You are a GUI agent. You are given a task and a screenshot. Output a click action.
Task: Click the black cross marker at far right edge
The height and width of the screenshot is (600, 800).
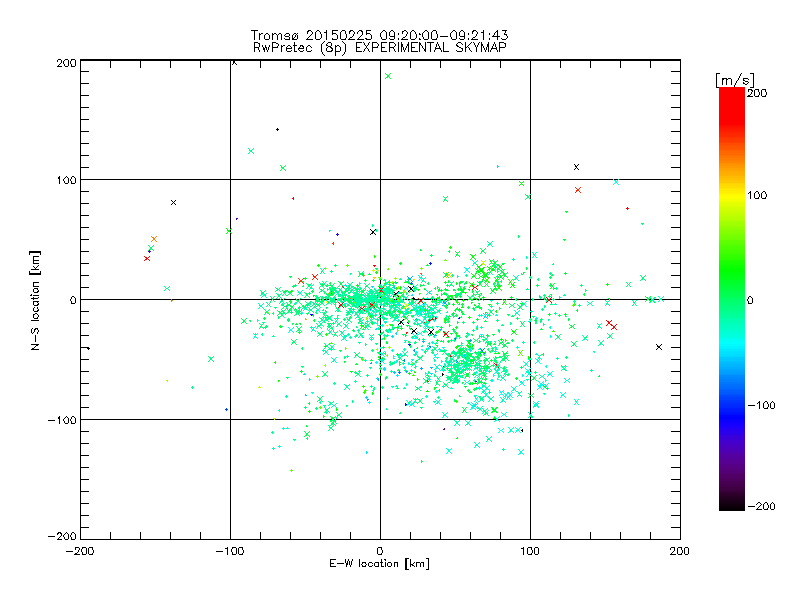point(659,347)
